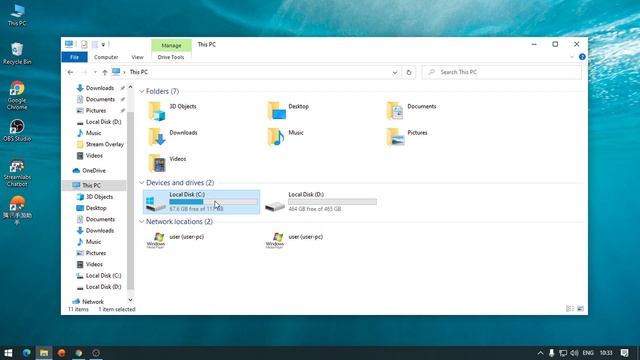
Task: Click the forward navigation arrow
Action: tap(84, 72)
